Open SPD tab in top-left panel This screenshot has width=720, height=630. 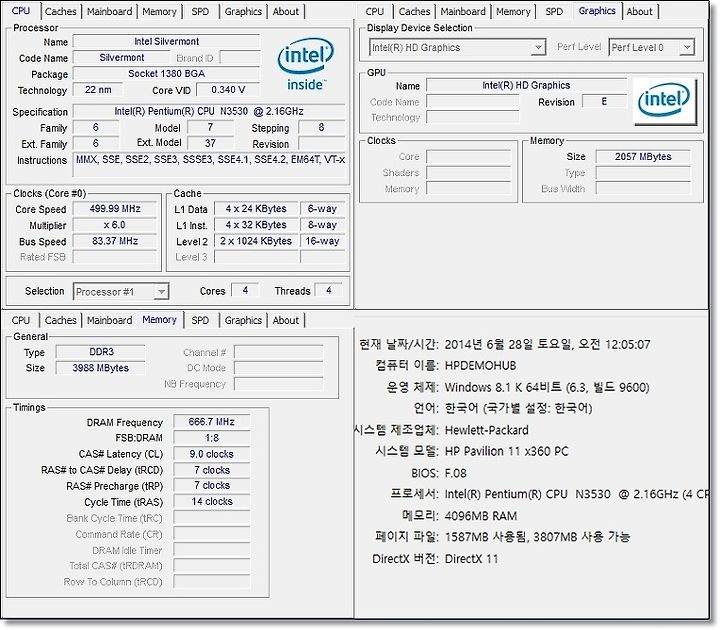point(200,11)
